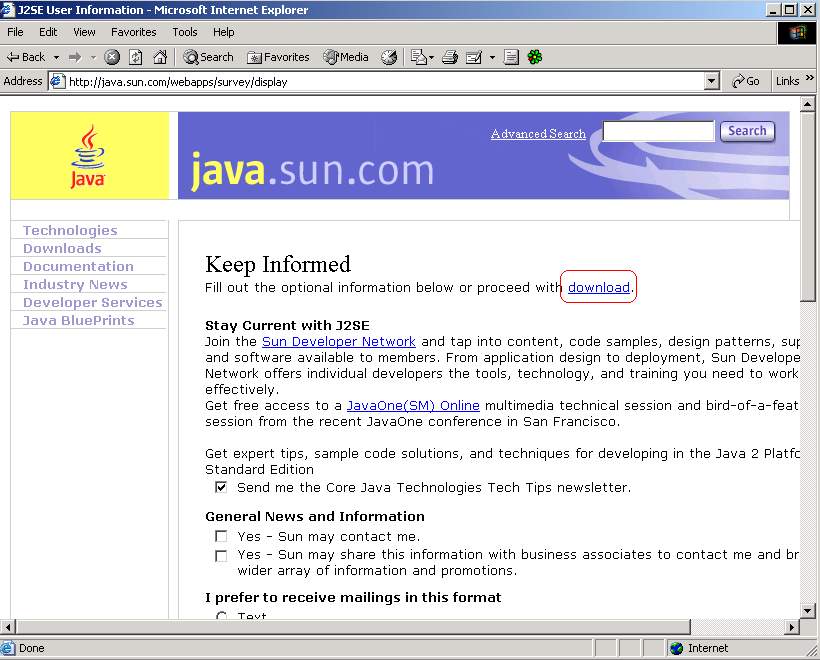Viewport: 820px width, 660px height.
Task: Open Developer Services in left navigation
Action: pyautogui.click(x=93, y=302)
